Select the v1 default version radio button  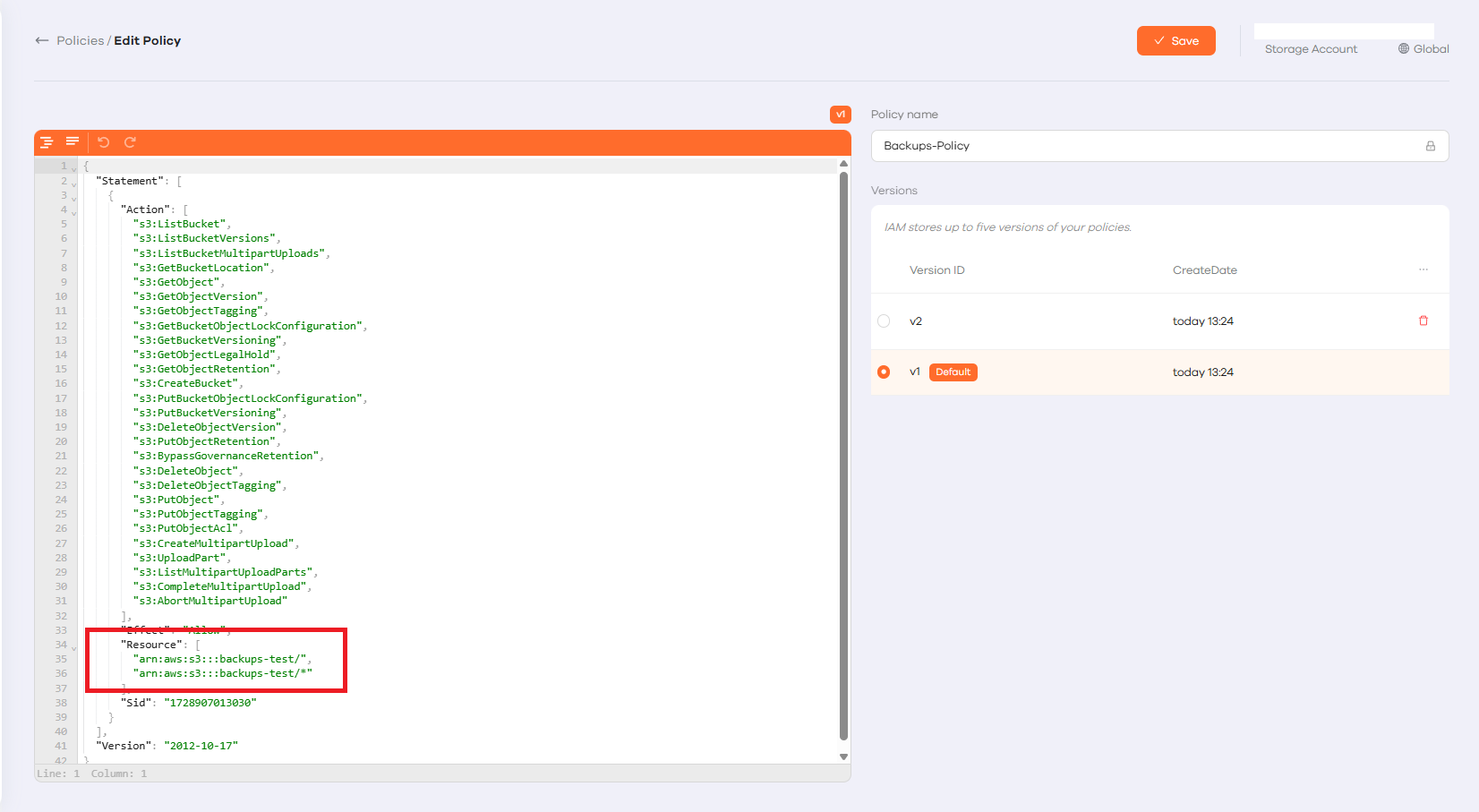[884, 372]
